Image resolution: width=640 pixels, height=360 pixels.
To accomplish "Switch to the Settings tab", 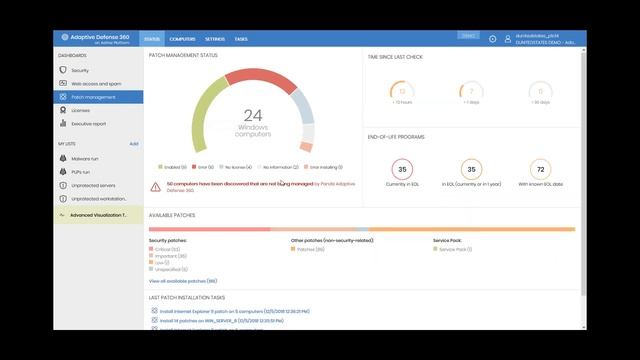I will [215, 39].
